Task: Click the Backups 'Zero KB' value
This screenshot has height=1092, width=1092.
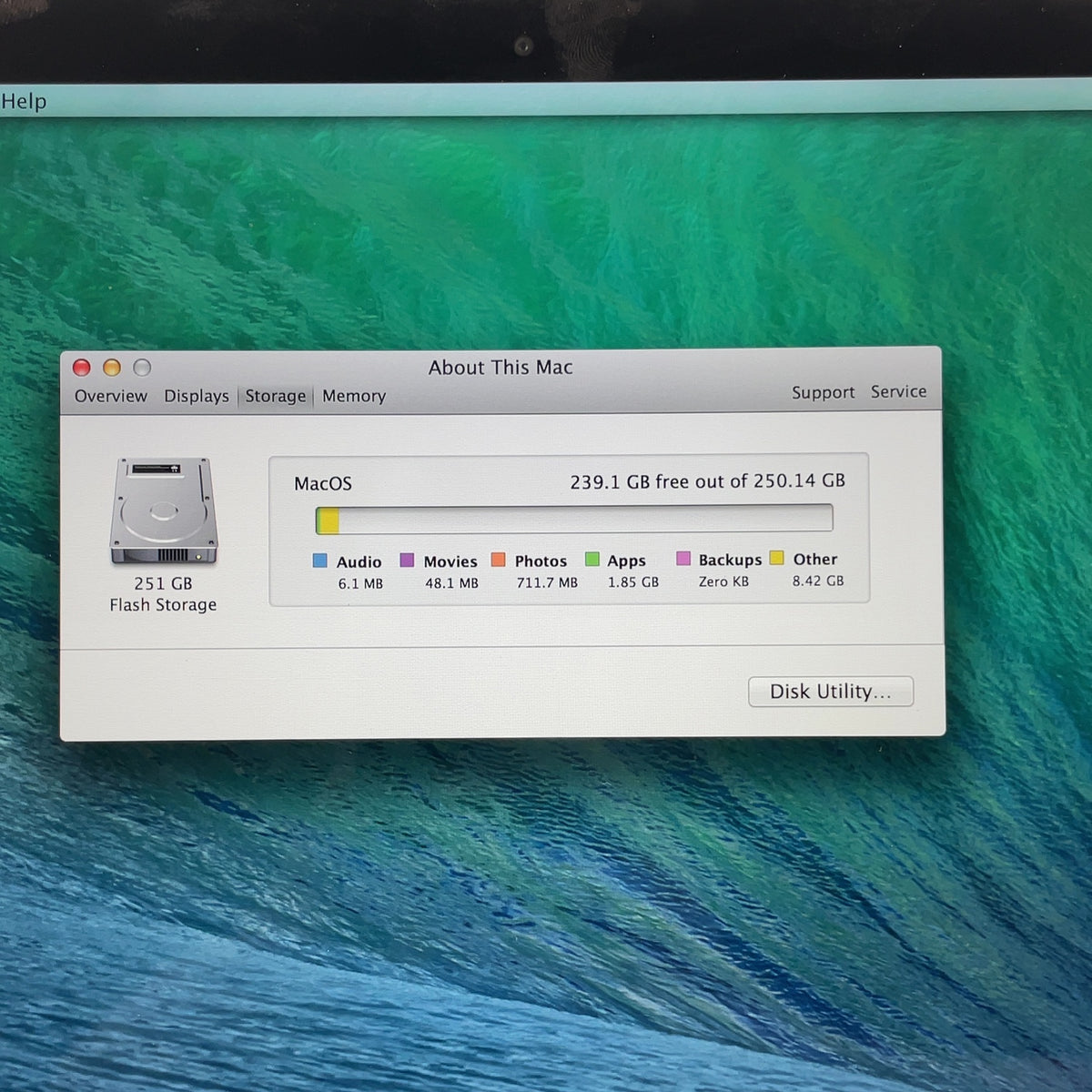Action: [x=723, y=581]
